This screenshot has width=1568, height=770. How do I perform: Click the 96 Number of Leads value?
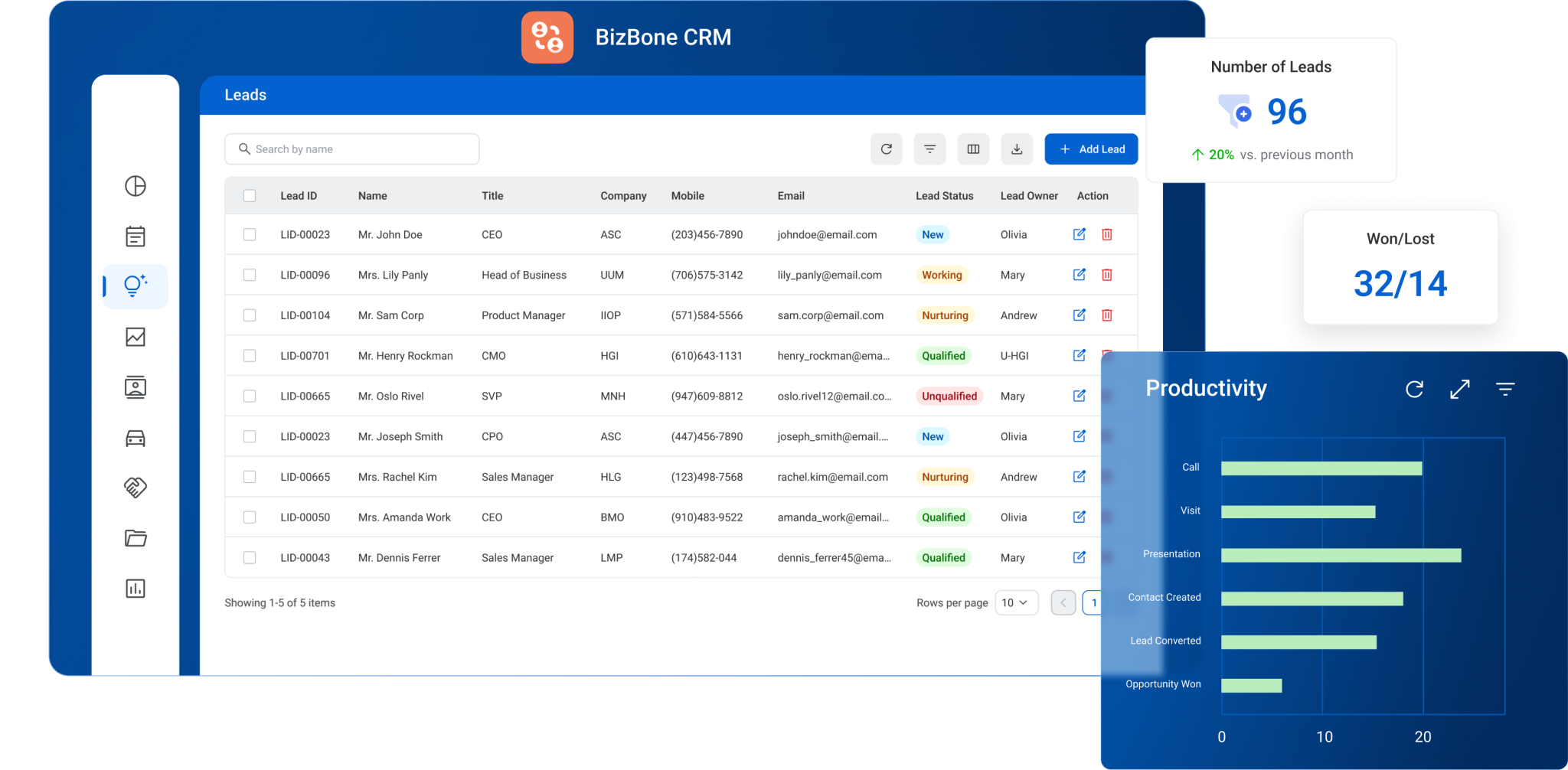1287,112
